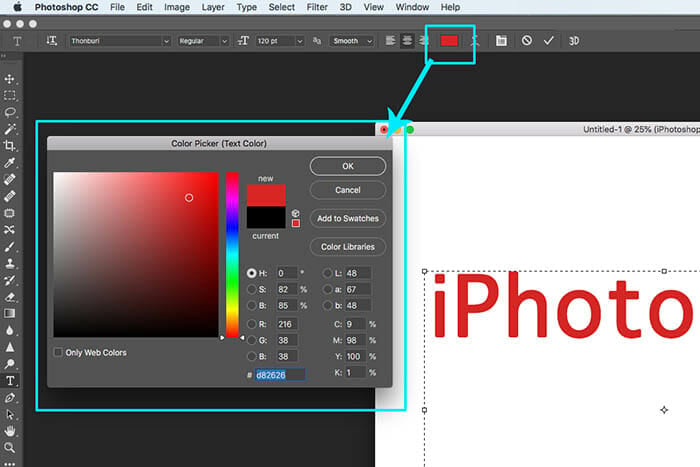Open the File menu
Screen dimensions: 700x467
coord(117,7)
